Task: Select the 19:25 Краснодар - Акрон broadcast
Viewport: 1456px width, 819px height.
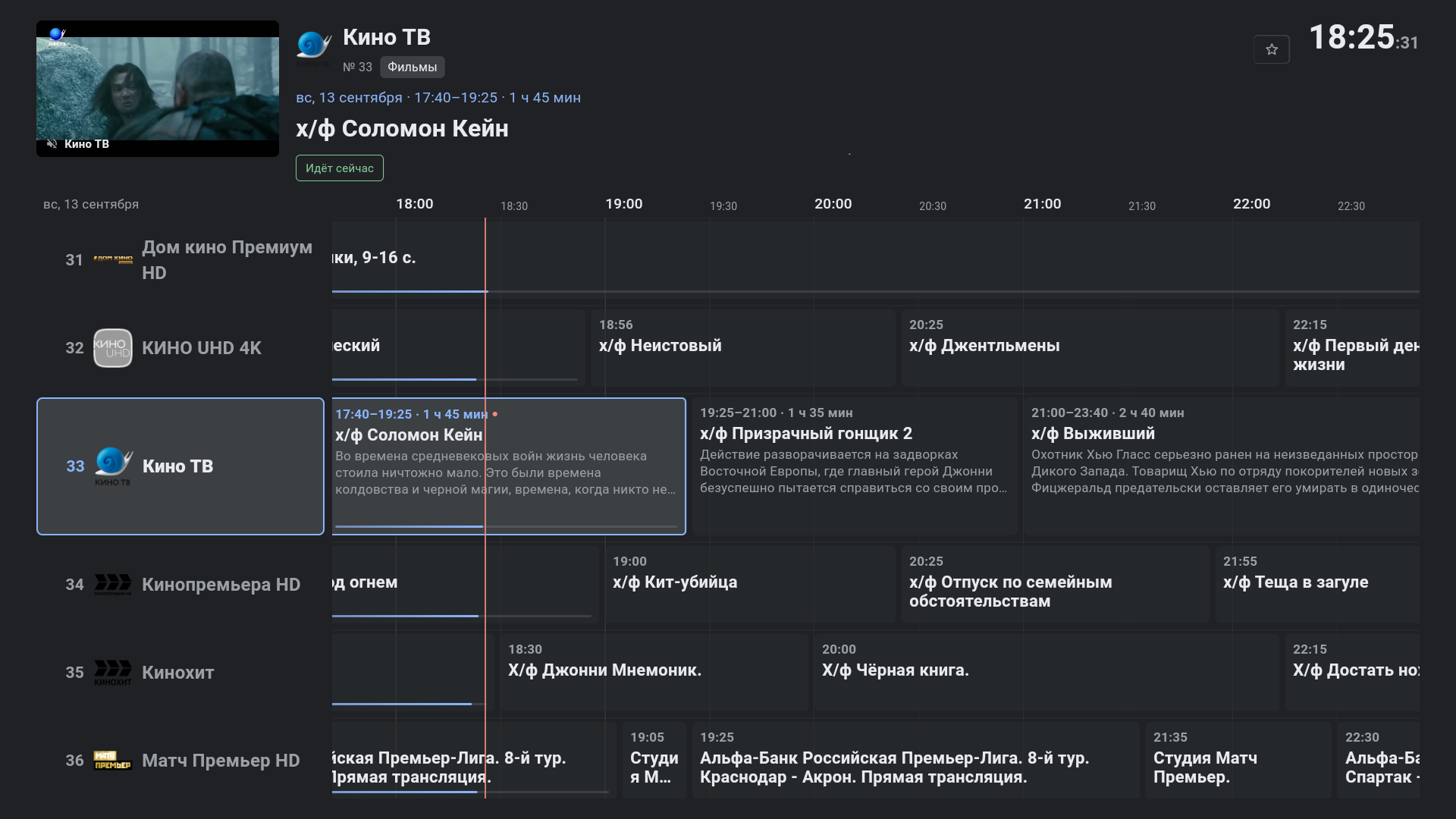Action: (916, 761)
